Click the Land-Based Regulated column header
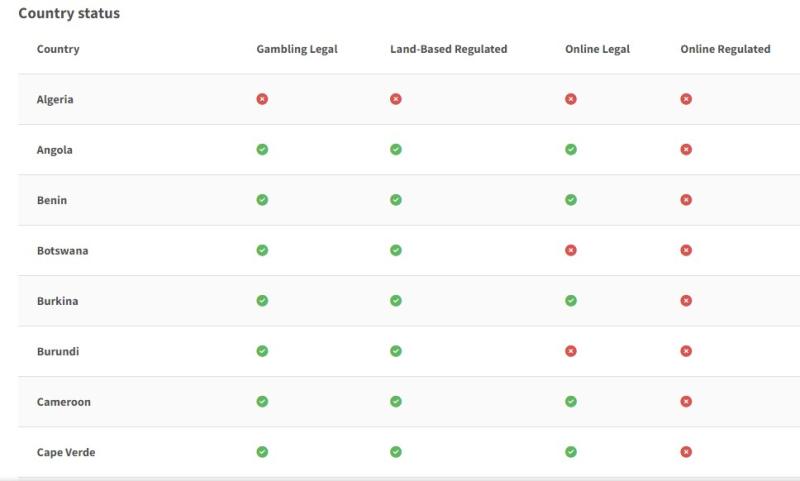The width and height of the screenshot is (800, 481). point(448,49)
